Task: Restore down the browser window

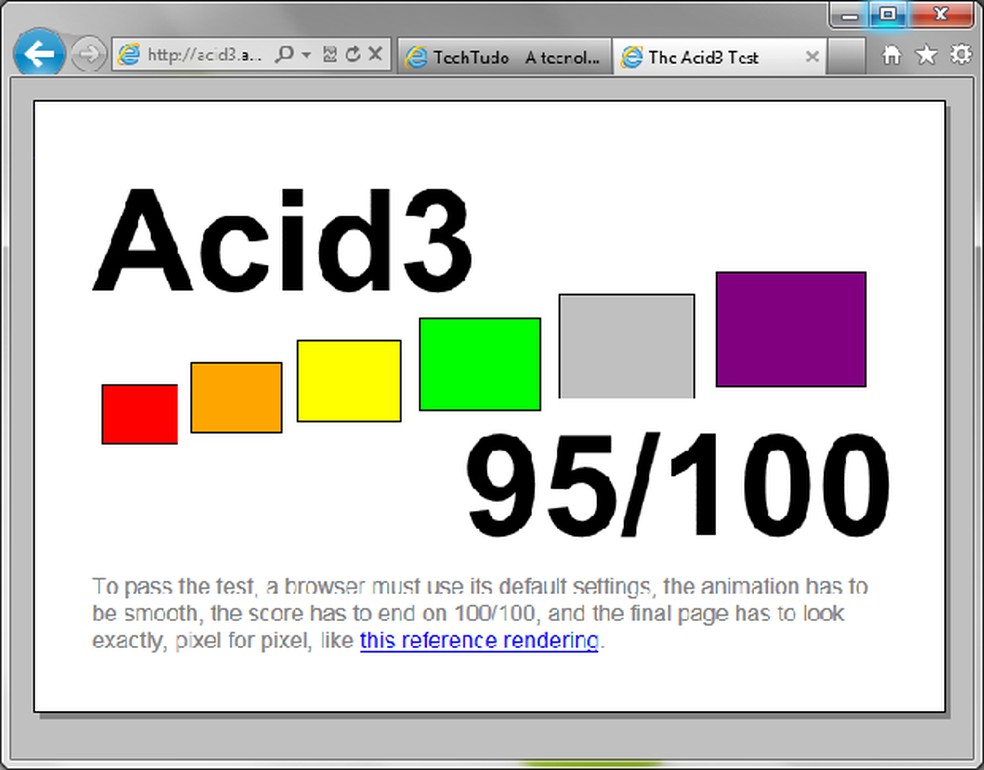Action: [887, 14]
